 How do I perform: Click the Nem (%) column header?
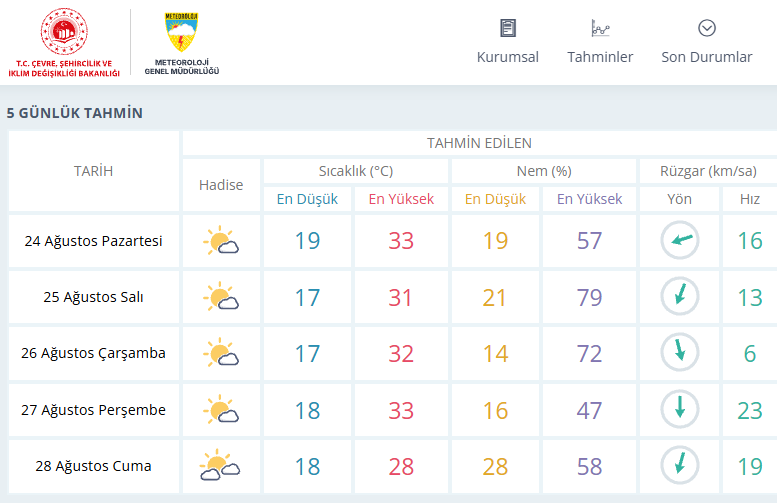[544, 171]
